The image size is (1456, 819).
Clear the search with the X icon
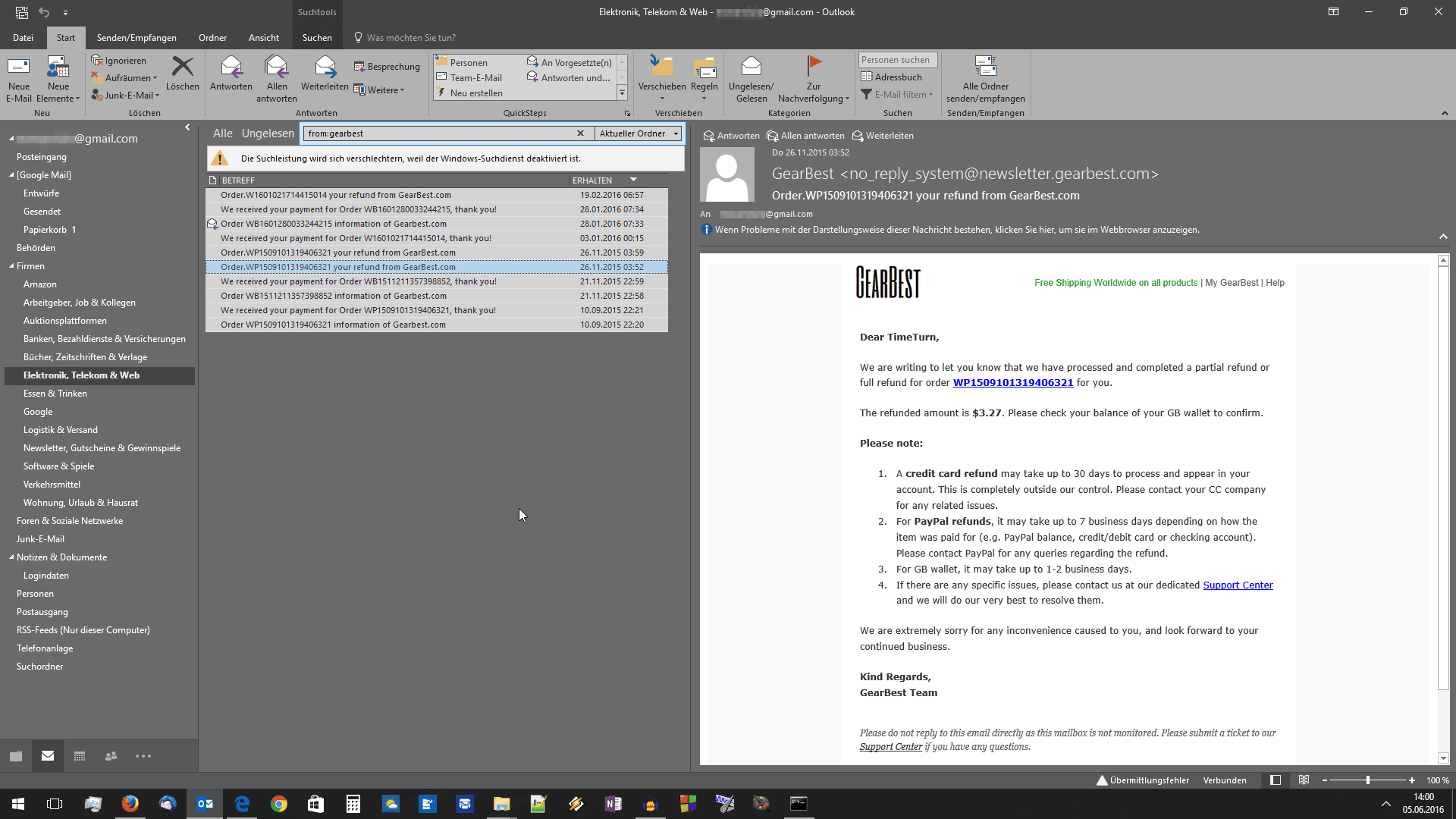[x=581, y=133]
